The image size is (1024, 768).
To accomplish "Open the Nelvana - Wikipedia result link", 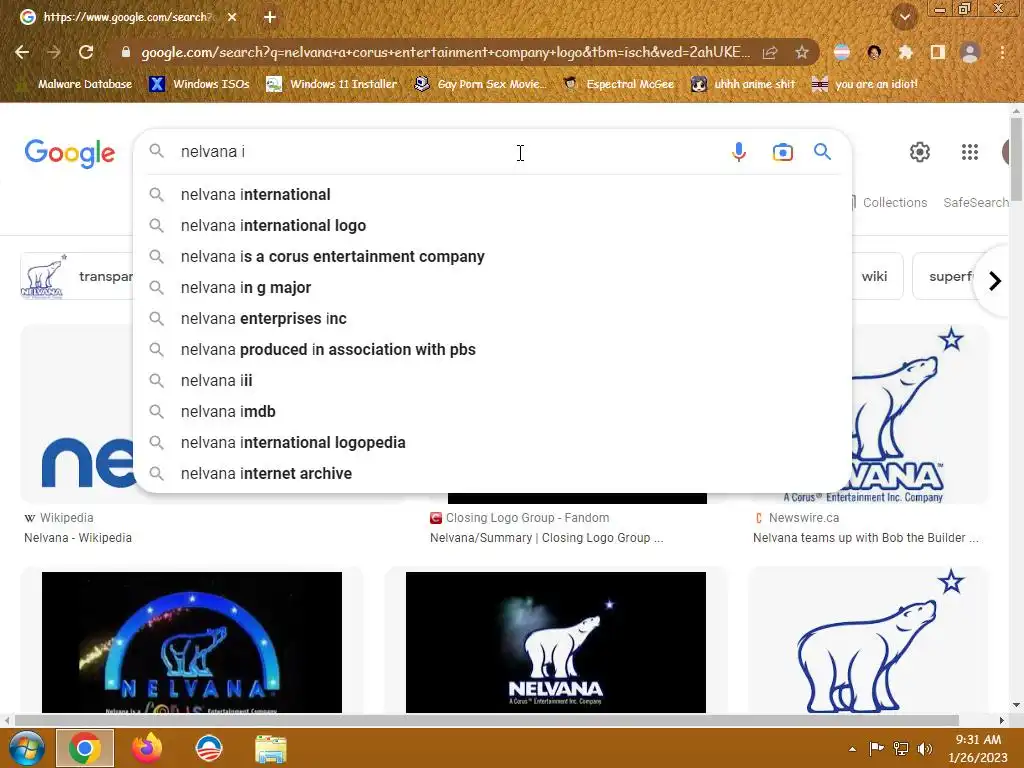I will tap(78, 537).
